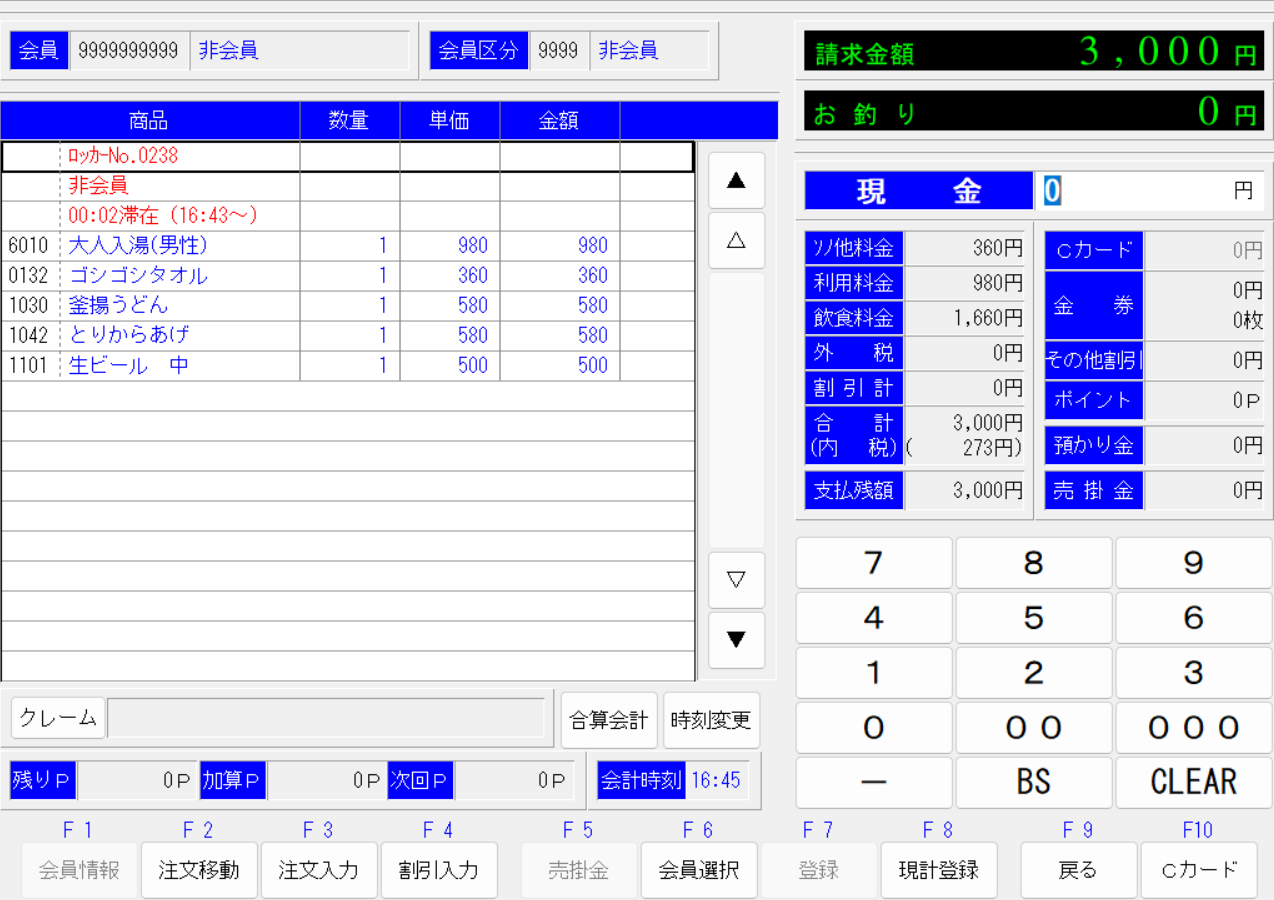Screen dimensions: 1274x900
Task: Select the 売掛金 payment panel label
Action: click(1094, 491)
